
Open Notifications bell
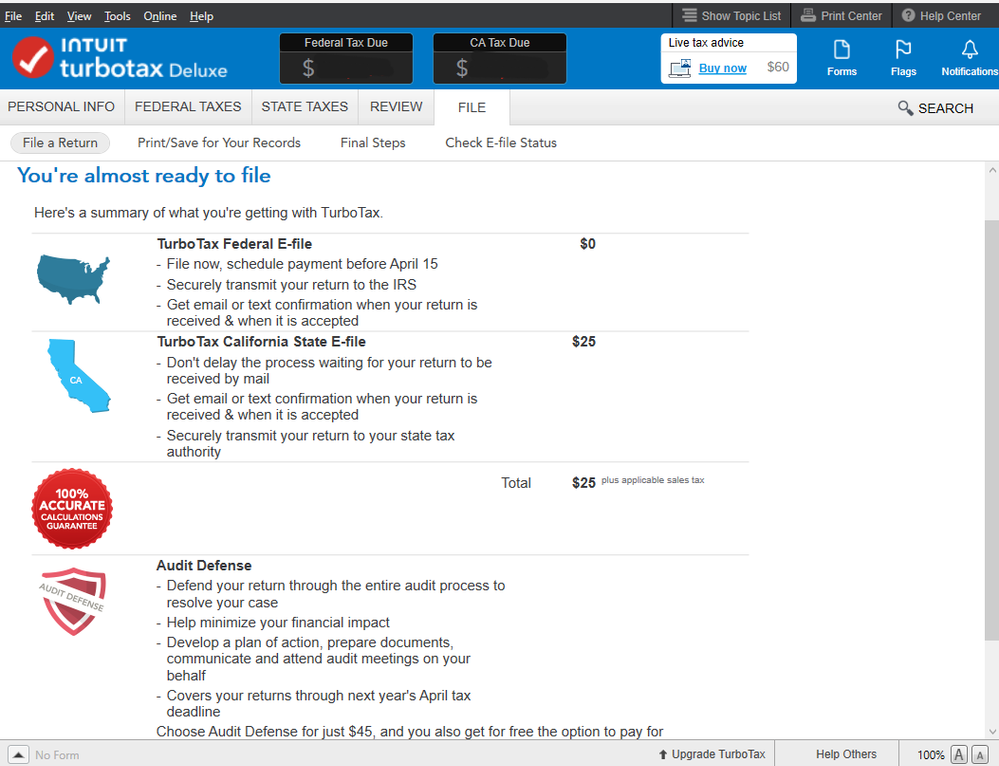pos(969,58)
